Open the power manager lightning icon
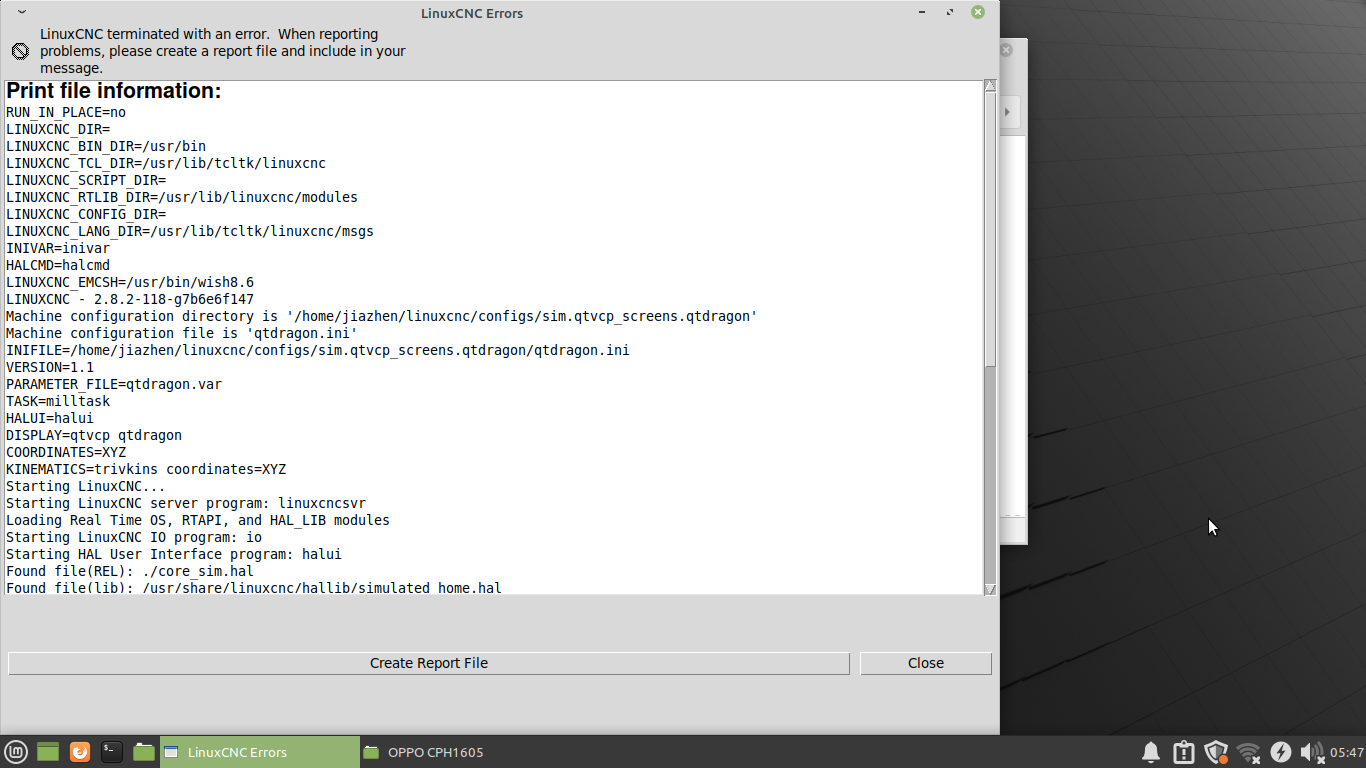Screen dimensions: 1366x768 [1281, 752]
